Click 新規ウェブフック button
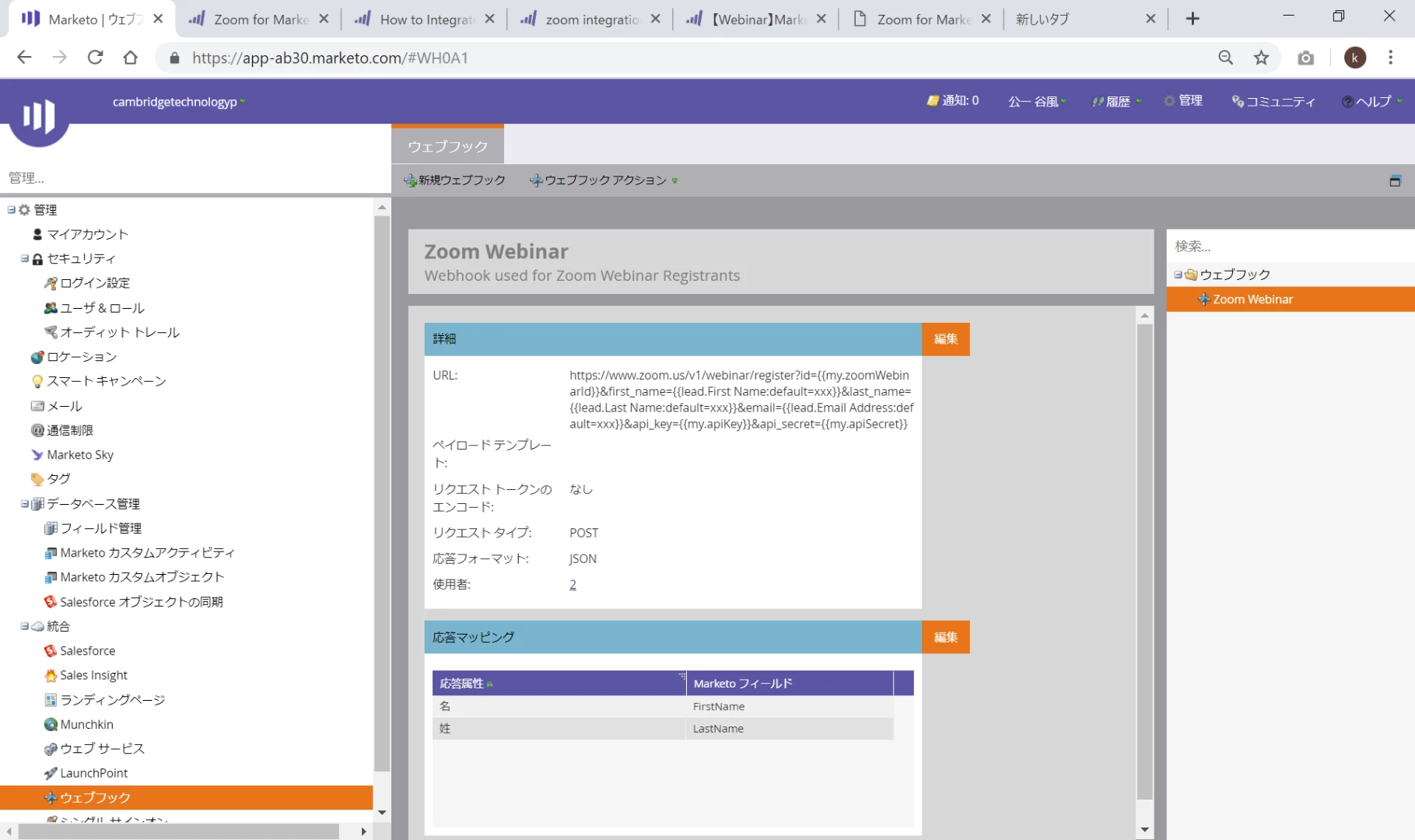This screenshot has height=840, width=1415. click(455, 180)
